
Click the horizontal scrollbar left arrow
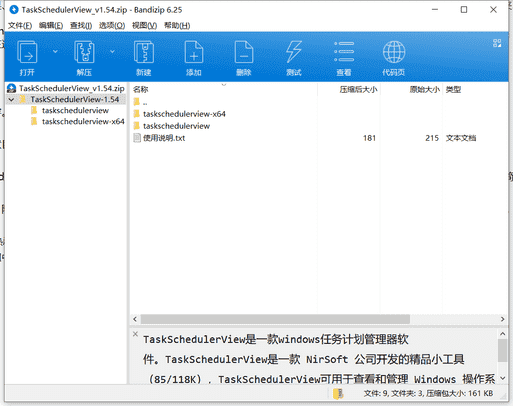tap(135, 319)
